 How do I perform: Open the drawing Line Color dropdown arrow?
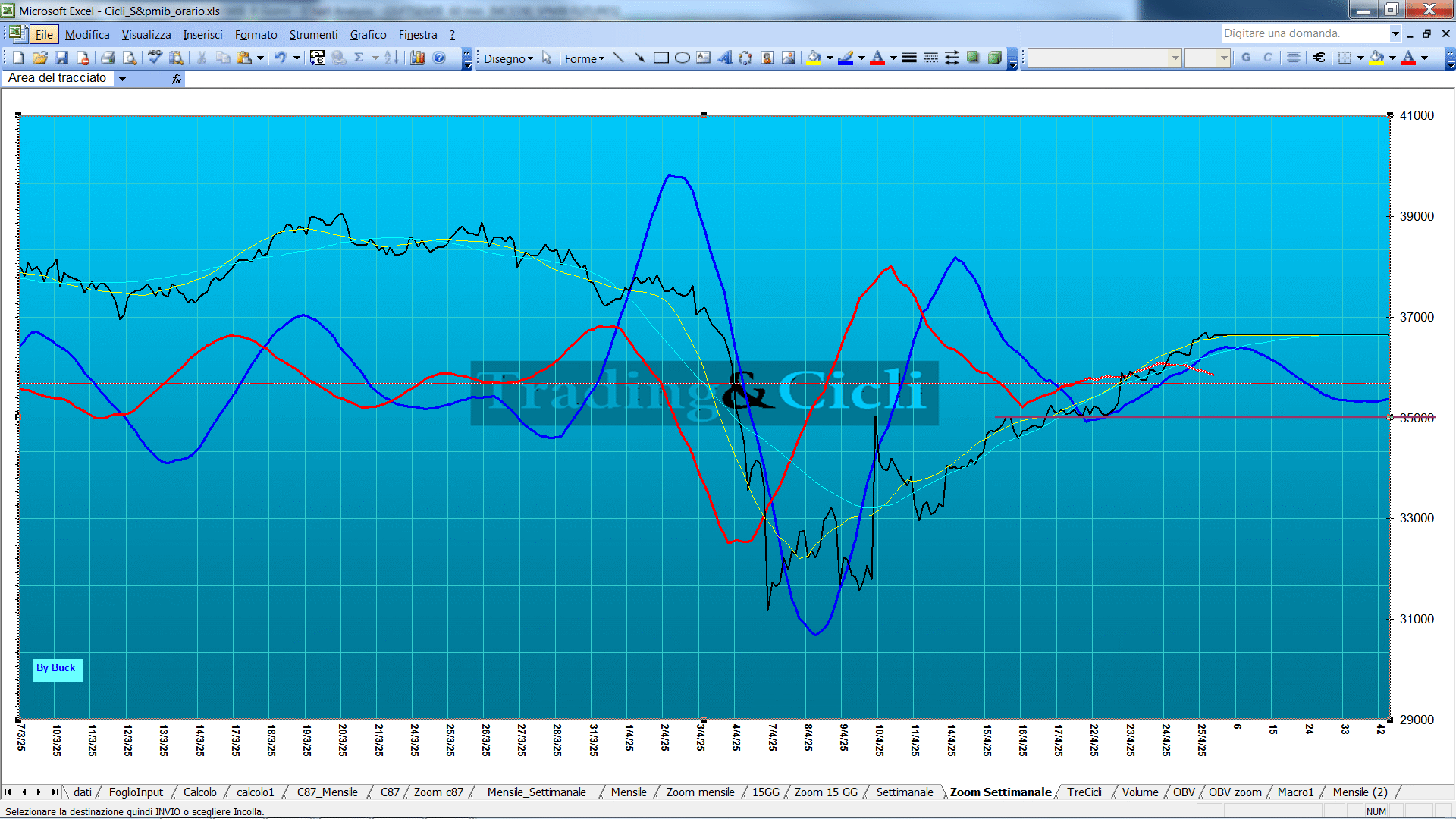(861, 58)
